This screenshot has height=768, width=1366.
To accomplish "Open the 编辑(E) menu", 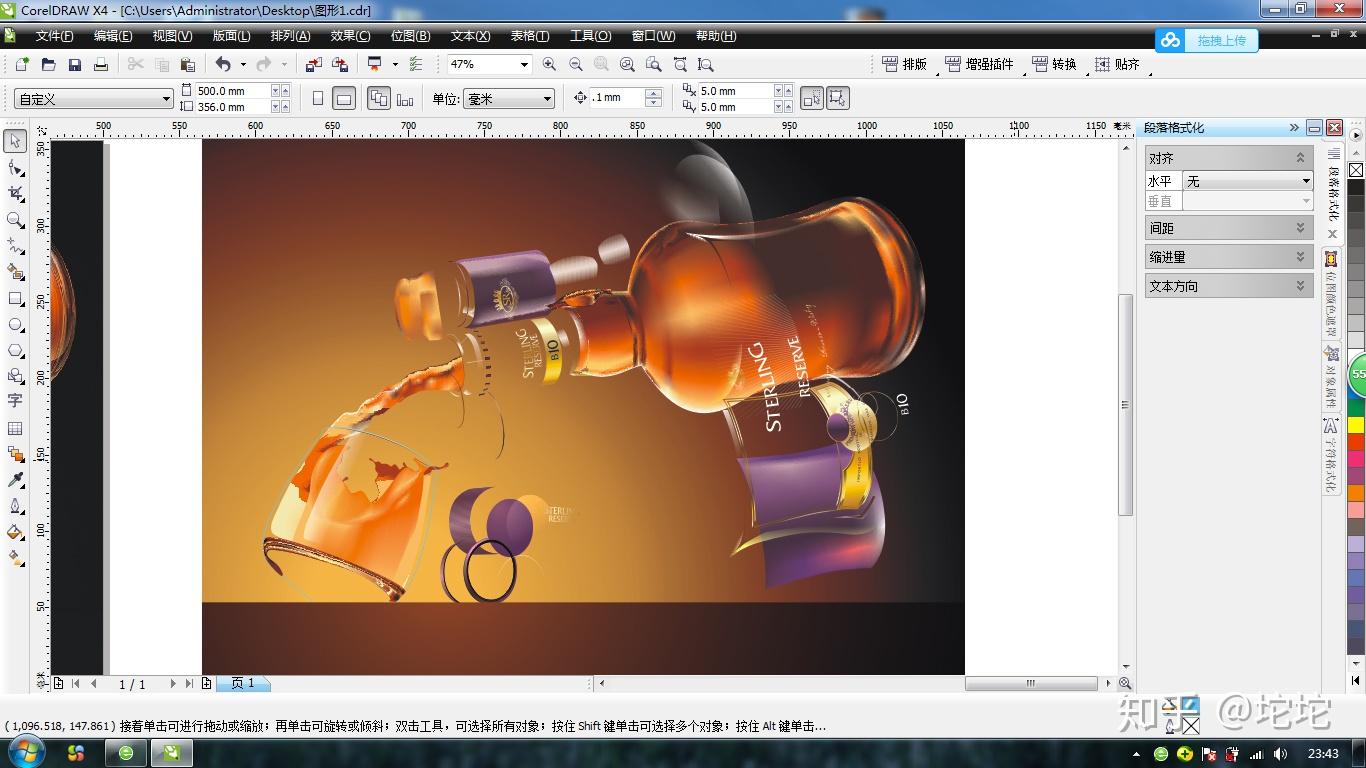I will tap(113, 36).
